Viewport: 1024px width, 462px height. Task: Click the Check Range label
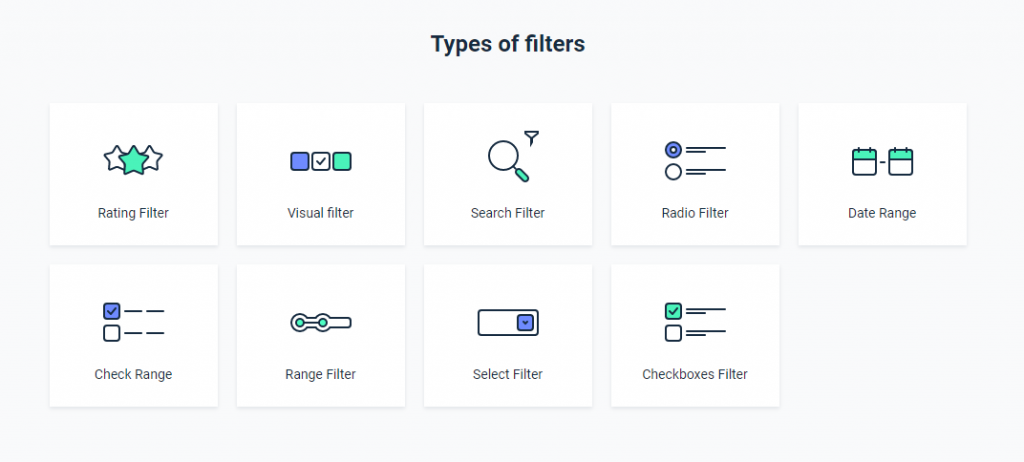pos(133,374)
